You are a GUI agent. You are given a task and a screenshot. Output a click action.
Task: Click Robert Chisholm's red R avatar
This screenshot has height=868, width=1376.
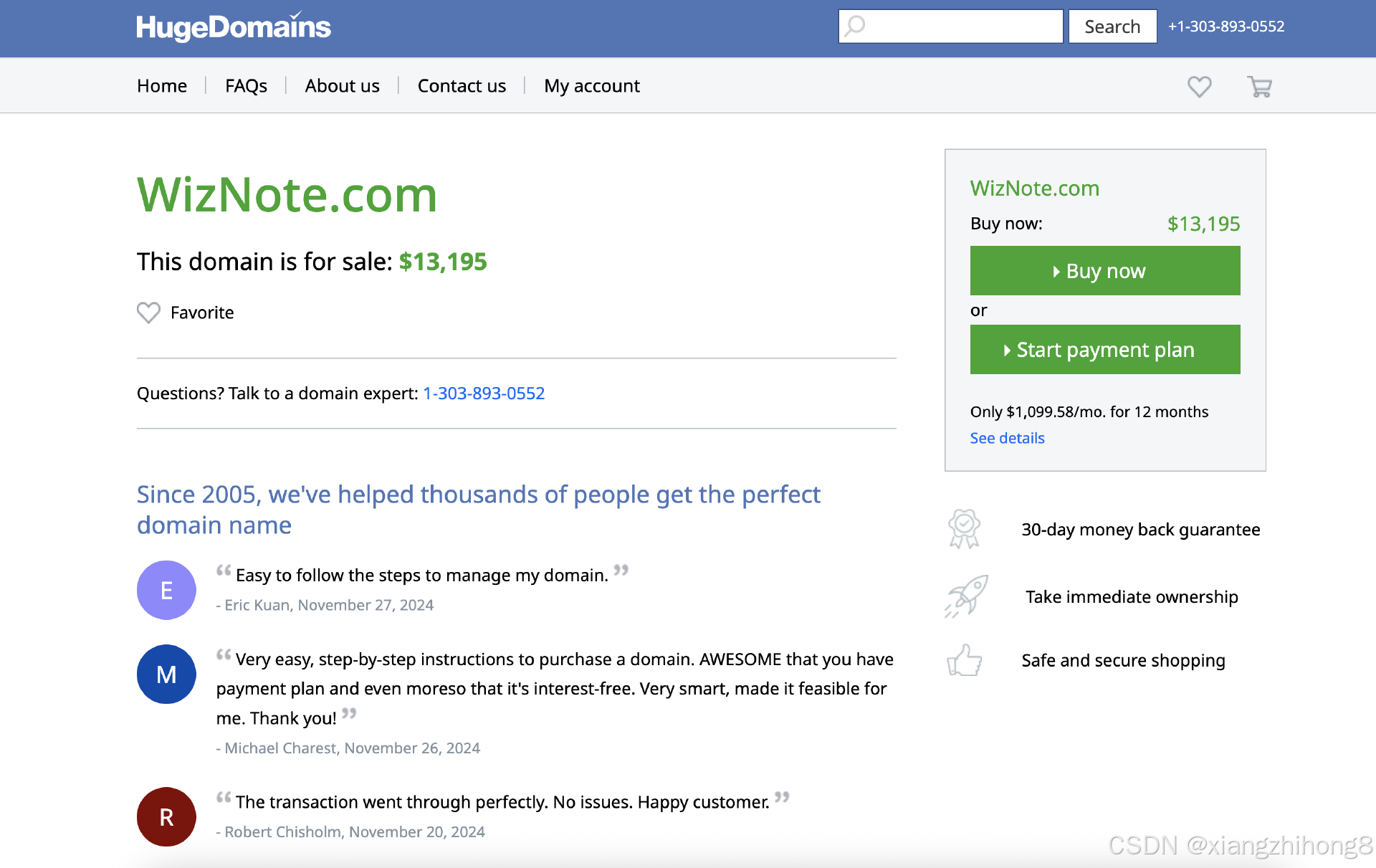coord(166,816)
